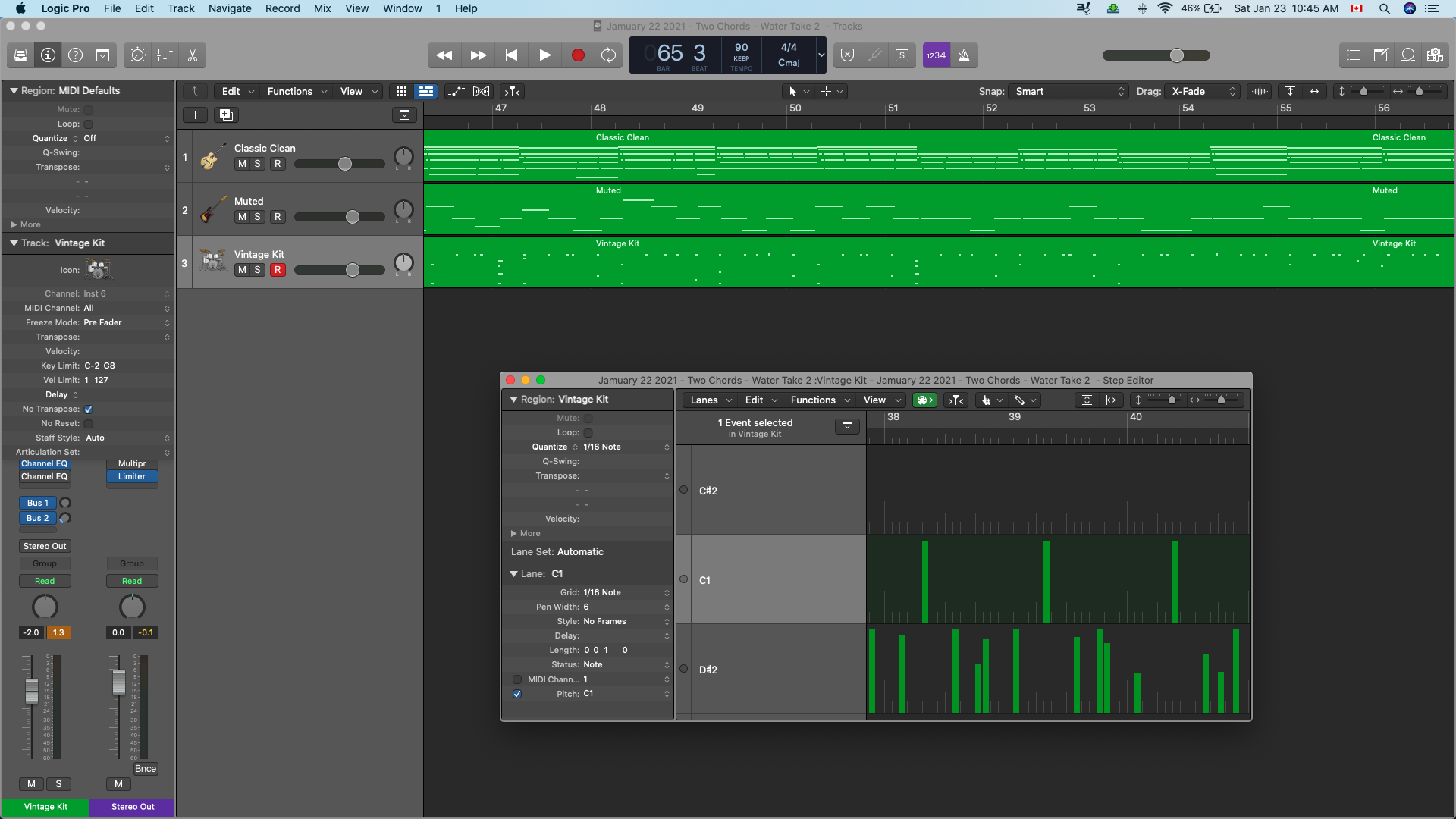Click the Bus 1 send button
This screenshot has width=1456, height=819.
tap(38, 504)
